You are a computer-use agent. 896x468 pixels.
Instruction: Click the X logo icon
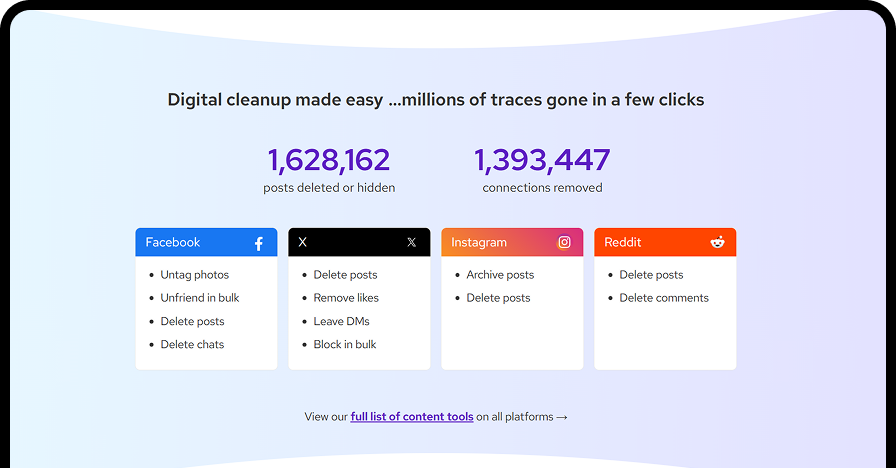[411, 243]
